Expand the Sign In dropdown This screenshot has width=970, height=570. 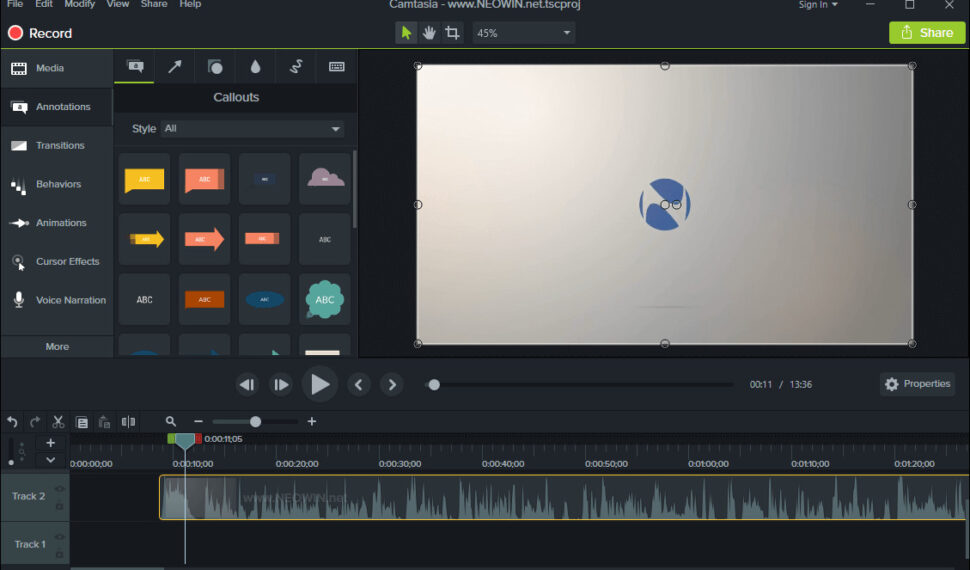(818, 5)
